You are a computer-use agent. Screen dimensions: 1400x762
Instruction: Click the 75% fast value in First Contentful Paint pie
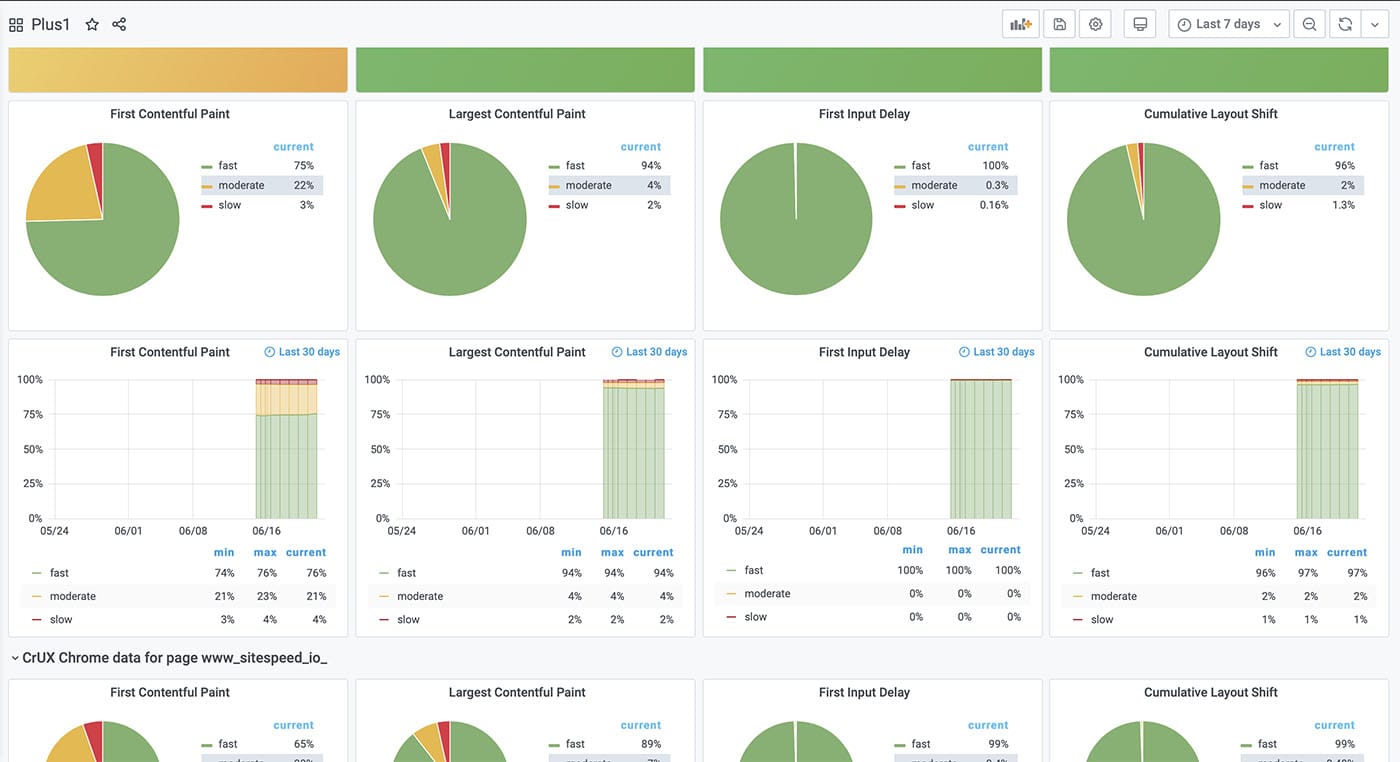point(304,166)
